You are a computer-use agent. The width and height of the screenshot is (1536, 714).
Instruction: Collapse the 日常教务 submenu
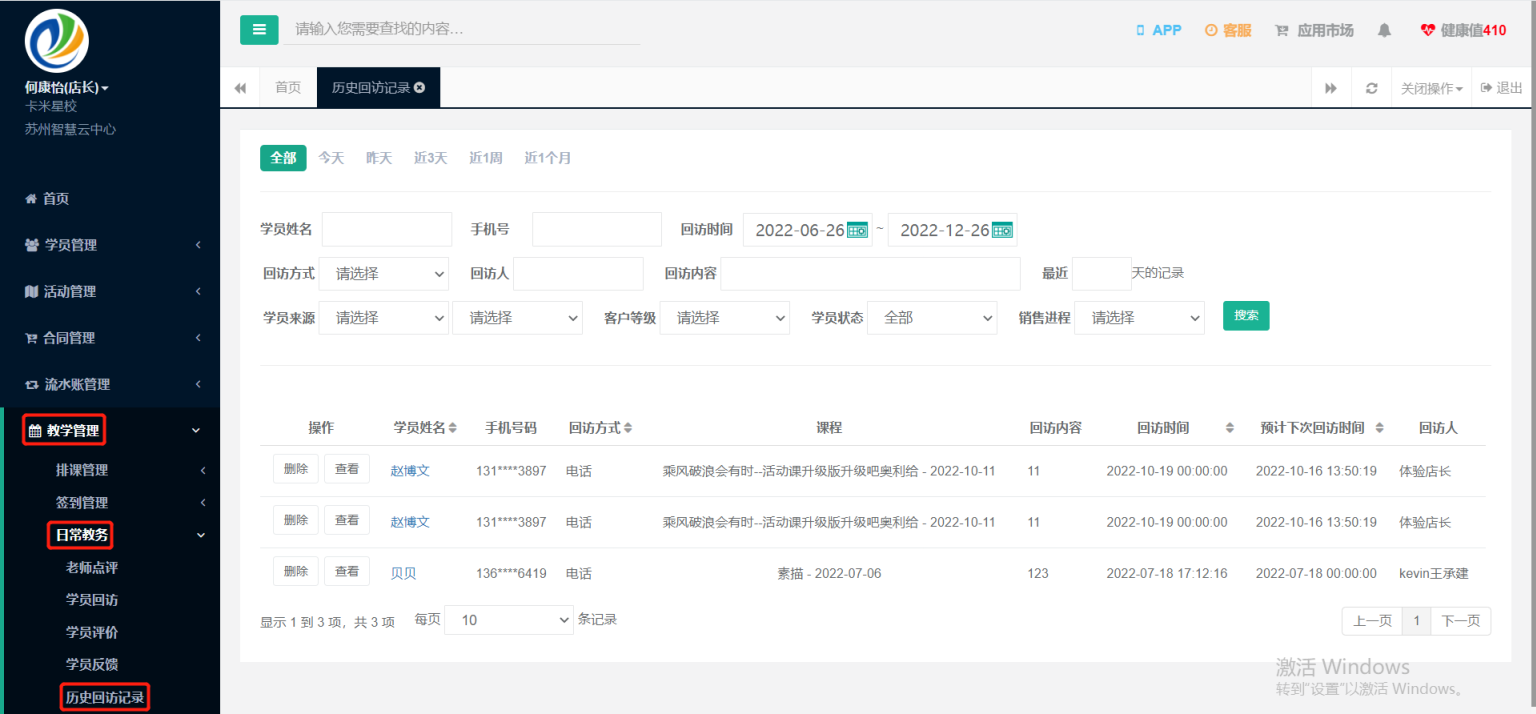(110, 535)
